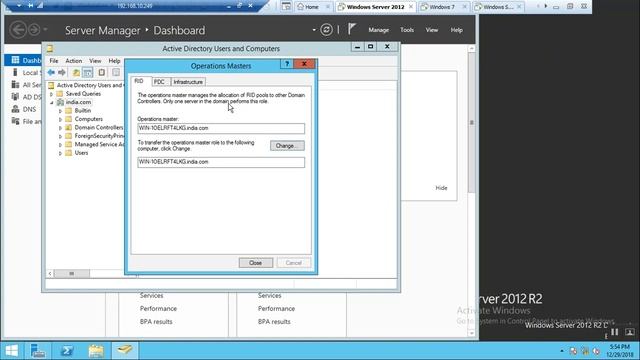Viewport: 640px width, 360px height.
Task: Select Dashboard icon in Server Manager sidebar
Action: [x=16, y=60]
